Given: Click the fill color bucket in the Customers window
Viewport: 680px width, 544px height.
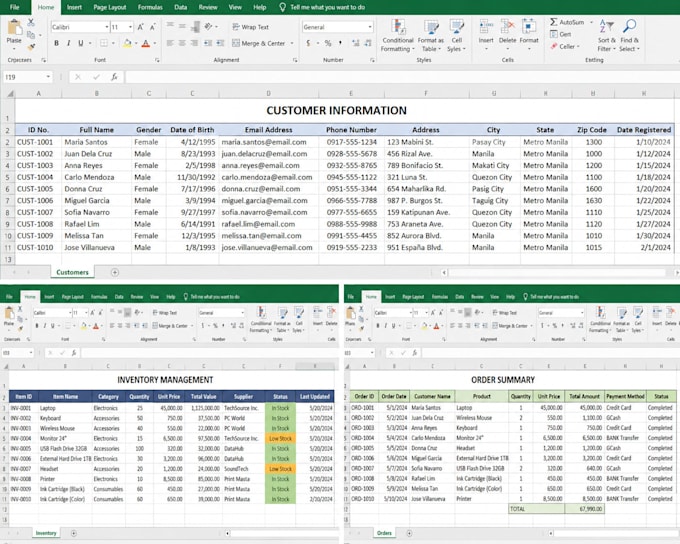Looking at the screenshot, I should pyautogui.click(x=127, y=43).
